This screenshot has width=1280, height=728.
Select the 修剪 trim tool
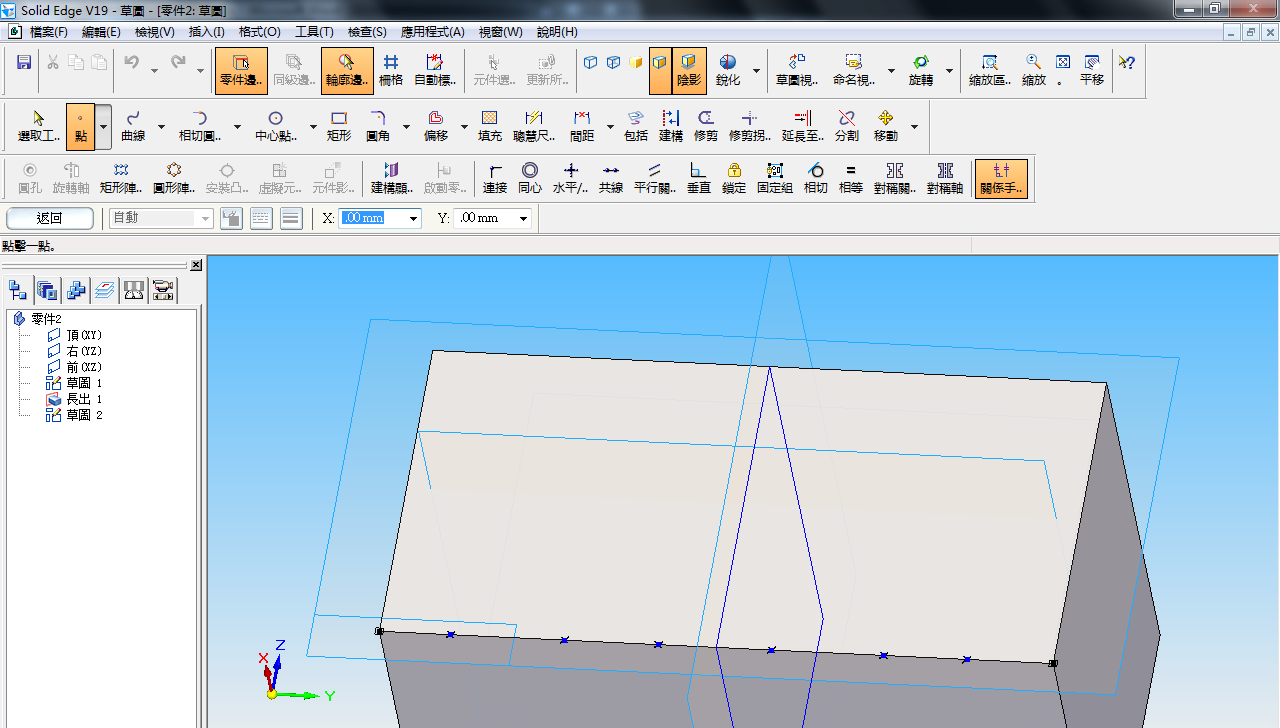point(706,126)
